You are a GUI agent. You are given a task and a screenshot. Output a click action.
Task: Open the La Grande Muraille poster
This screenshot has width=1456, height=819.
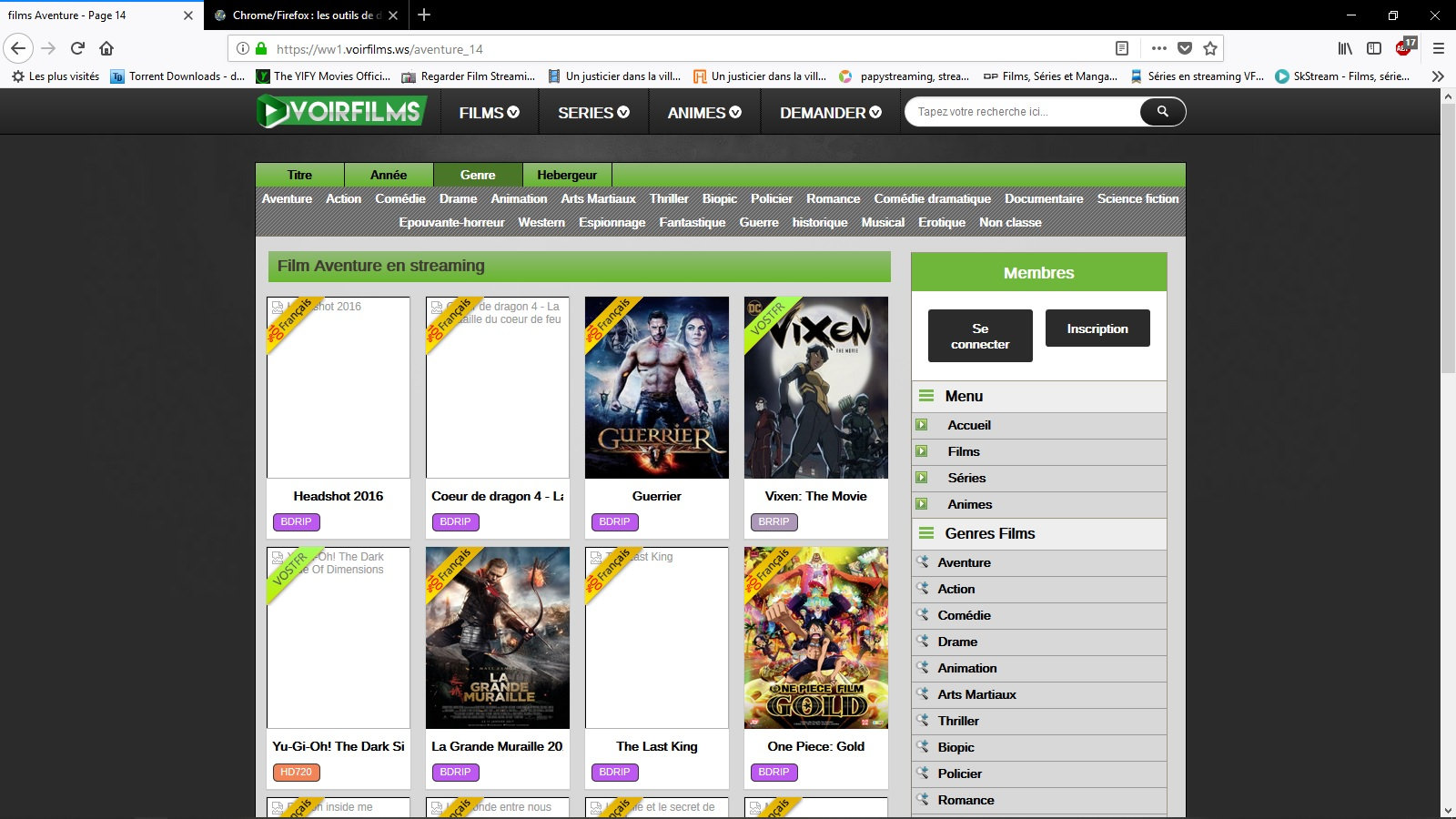498,638
